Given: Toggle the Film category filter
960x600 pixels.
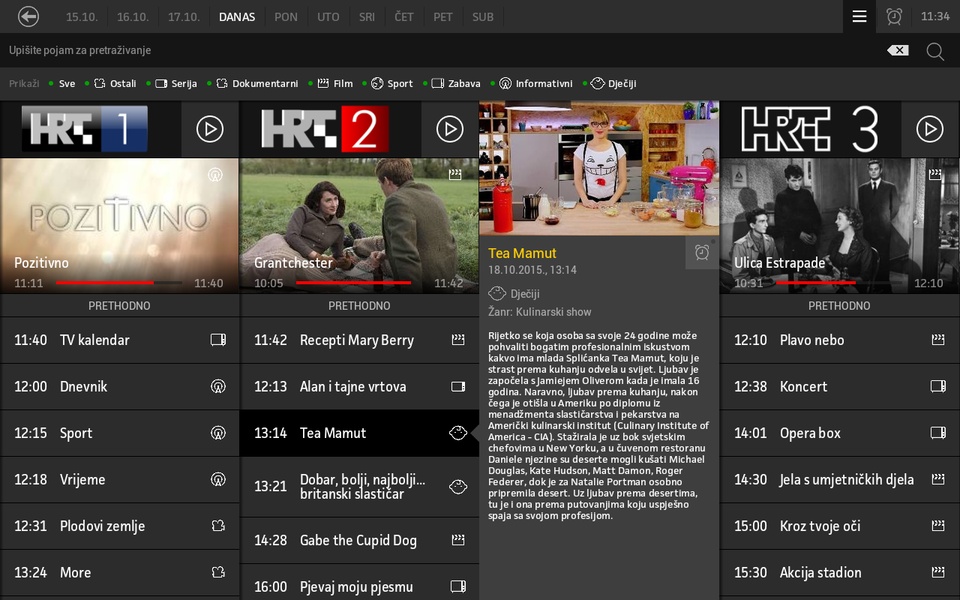Looking at the screenshot, I should pyautogui.click(x=331, y=83).
